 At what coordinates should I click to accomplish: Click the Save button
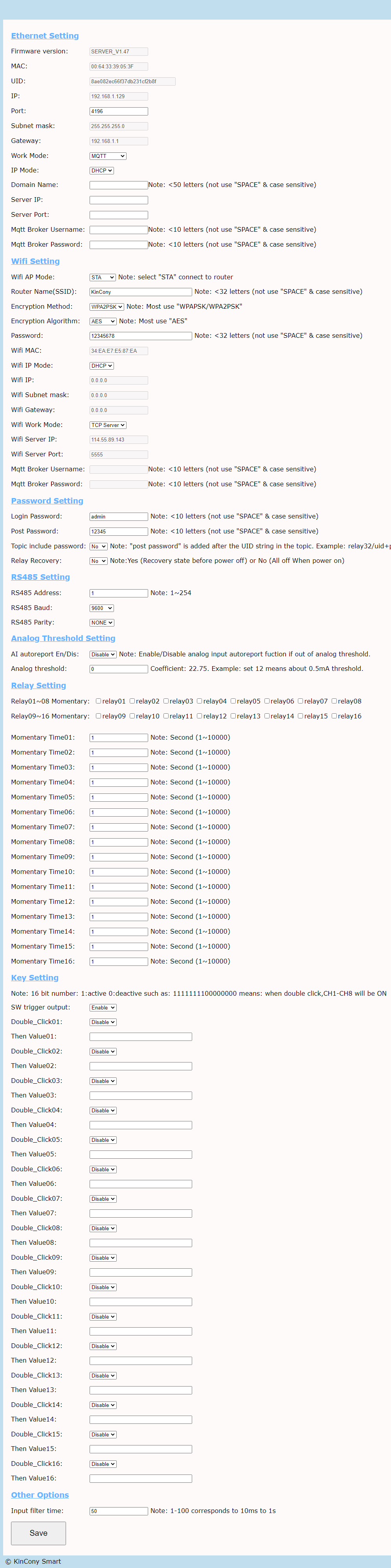tap(39, 1533)
